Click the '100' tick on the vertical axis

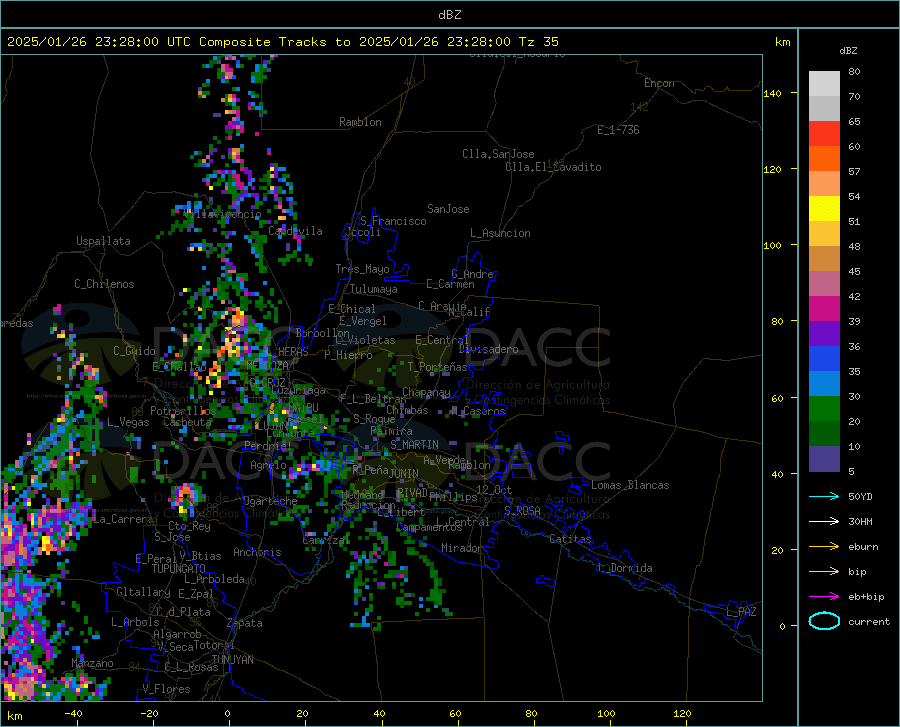(x=772, y=245)
